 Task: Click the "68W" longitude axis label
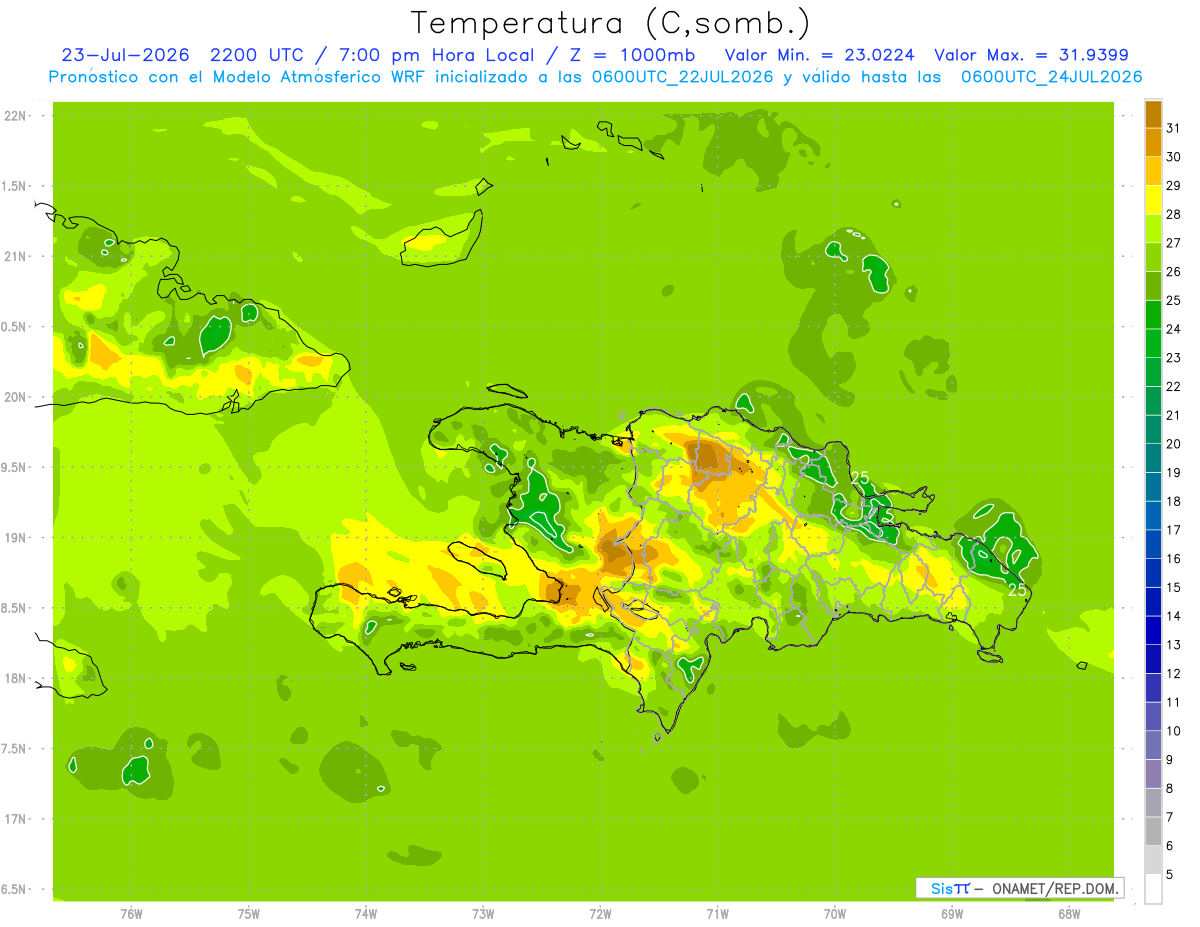pos(1068,913)
